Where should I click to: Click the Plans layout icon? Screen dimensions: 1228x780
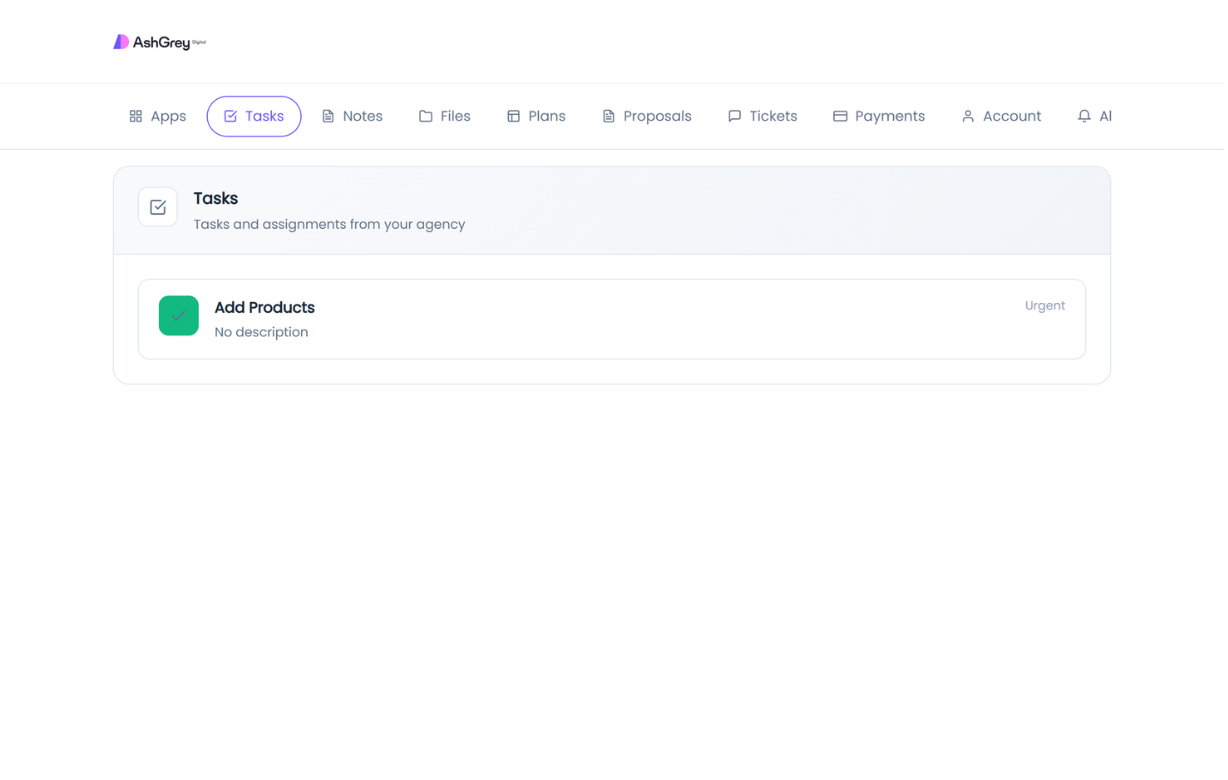pyautogui.click(x=513, y=116)
